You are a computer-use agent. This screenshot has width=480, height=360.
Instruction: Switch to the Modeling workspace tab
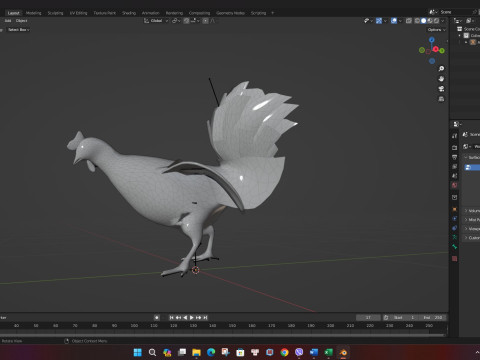tap(33, 13)
